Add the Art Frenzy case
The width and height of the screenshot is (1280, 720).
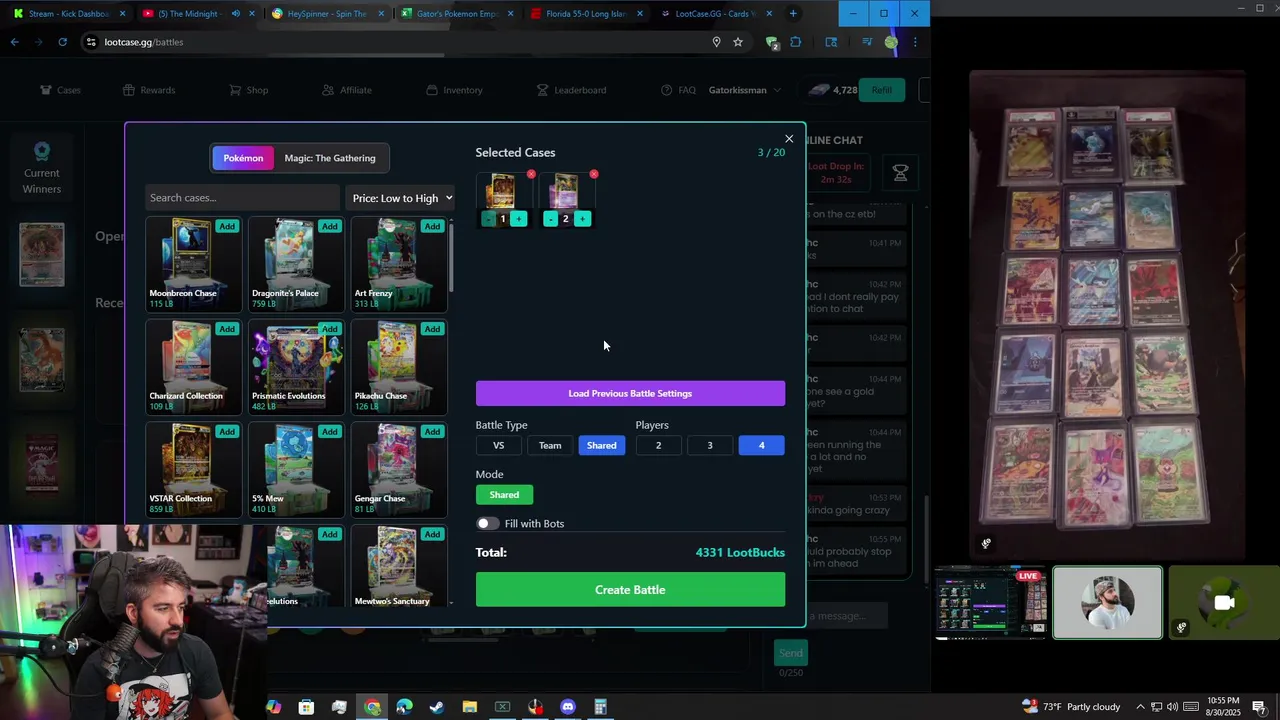point(431,226)
